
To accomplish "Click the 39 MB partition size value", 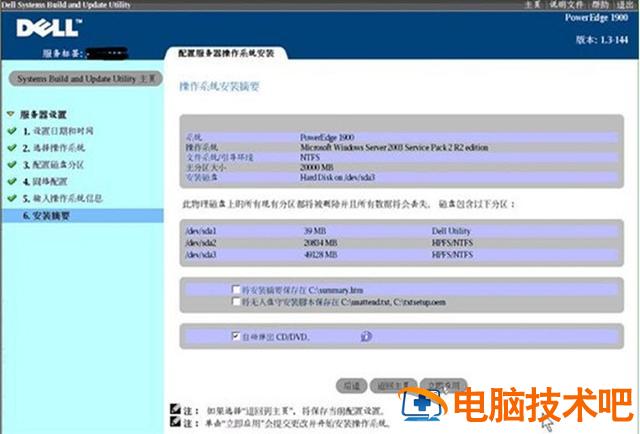I will 315,231.
